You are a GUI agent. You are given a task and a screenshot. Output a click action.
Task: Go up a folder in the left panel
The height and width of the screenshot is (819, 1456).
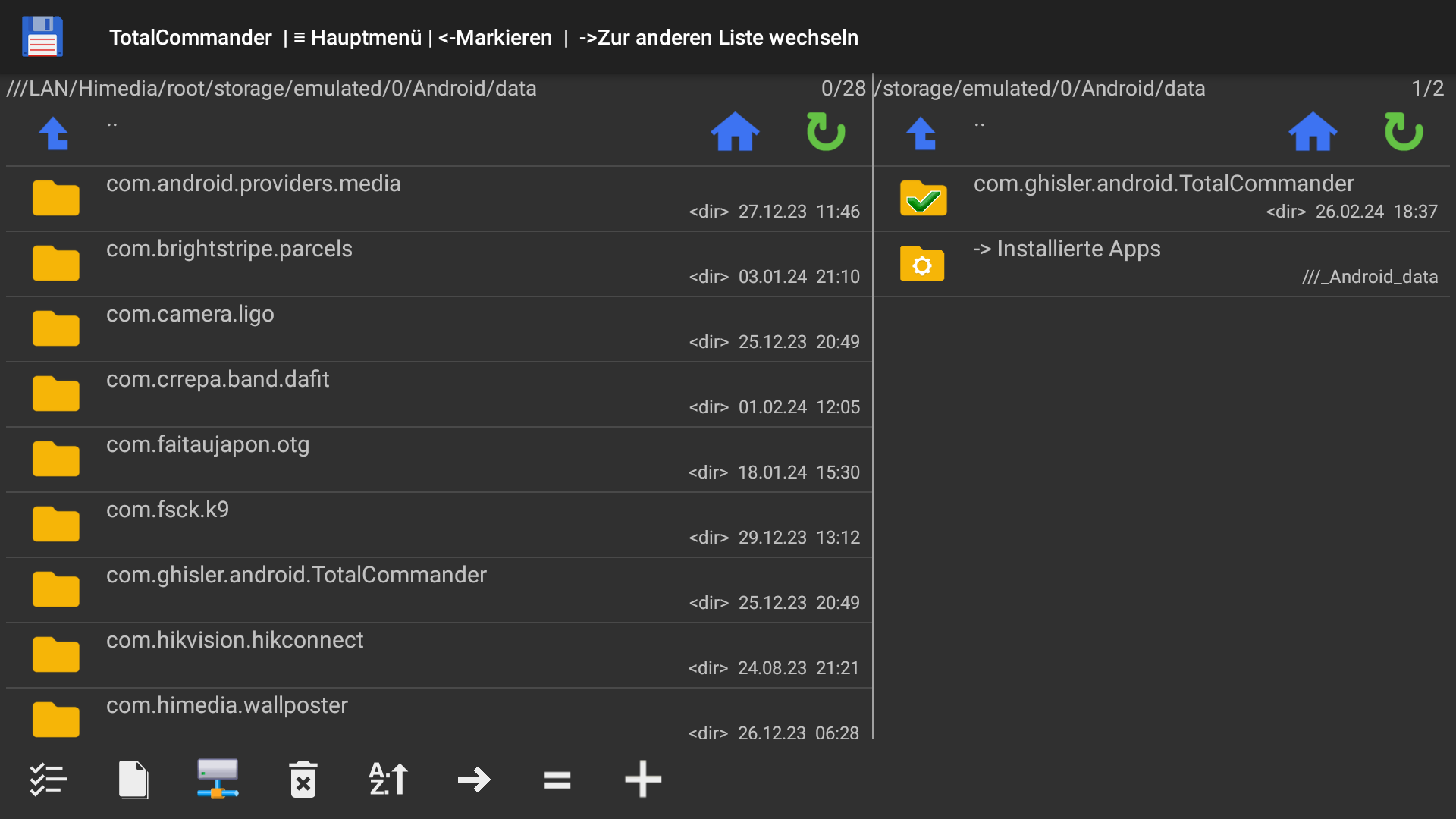55,133
